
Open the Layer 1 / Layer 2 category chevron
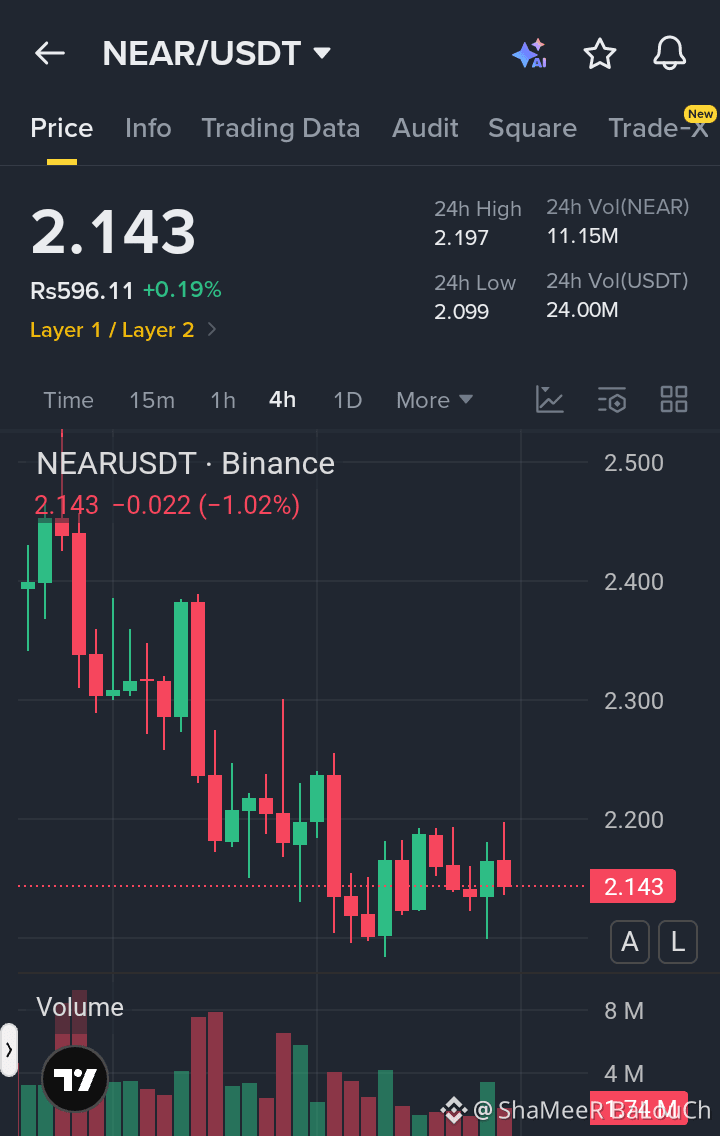coord(212,330)
